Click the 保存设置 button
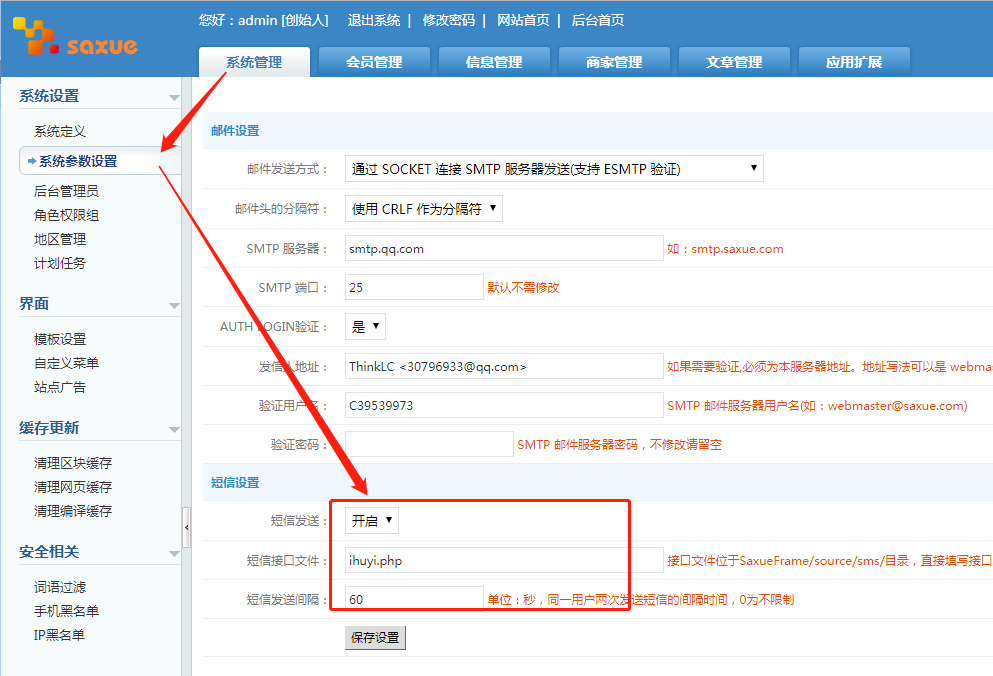This screenshot has height=676, width=993. click(375, 638)
